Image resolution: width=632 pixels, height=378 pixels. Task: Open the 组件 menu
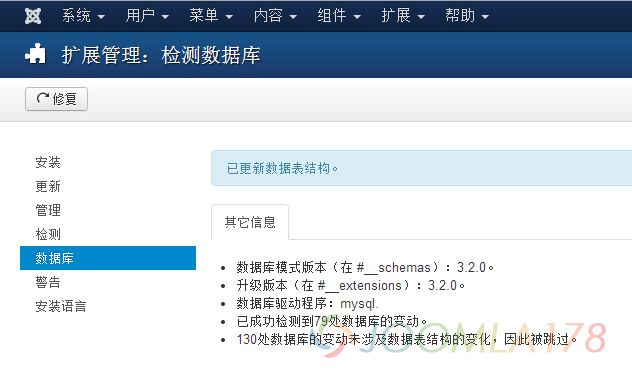coord(339,16)
